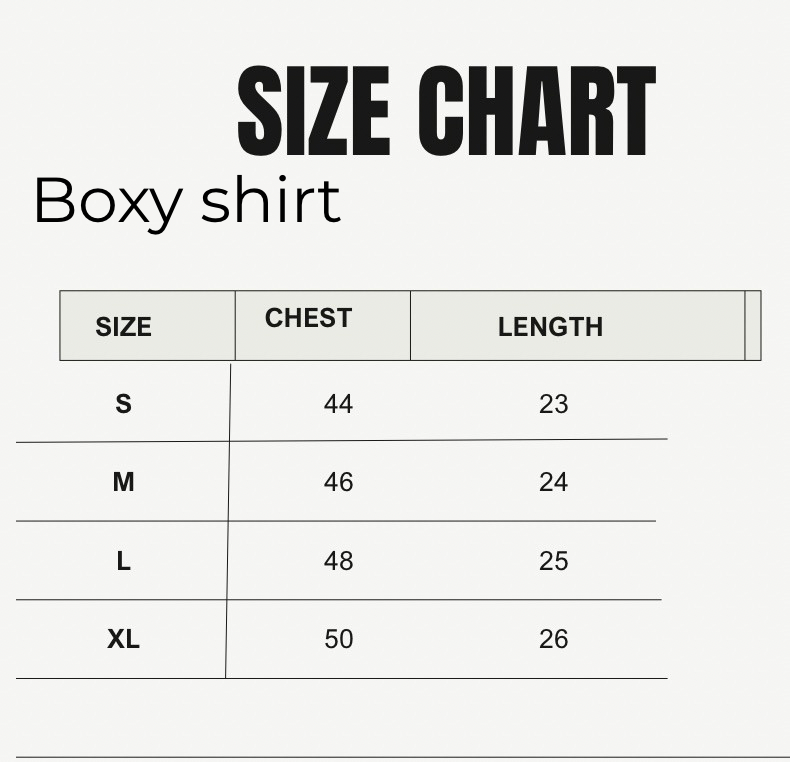The width and height of the screenshot is (790, 762).
Task: Click length value 24
Action: click(x=553, y=482)
